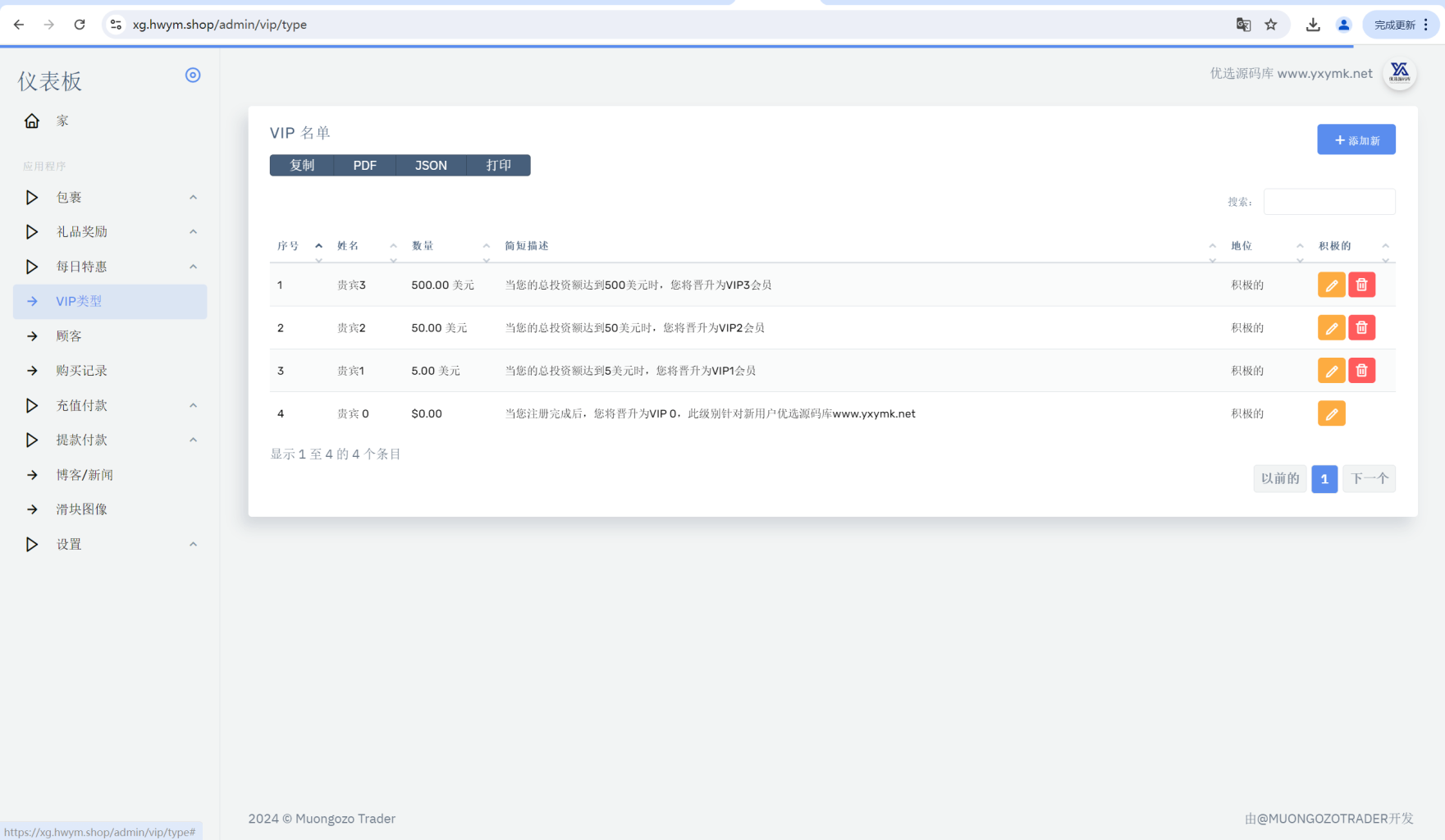Click the page reload icon
1445x840 pixels.
(x=80, y=24)
